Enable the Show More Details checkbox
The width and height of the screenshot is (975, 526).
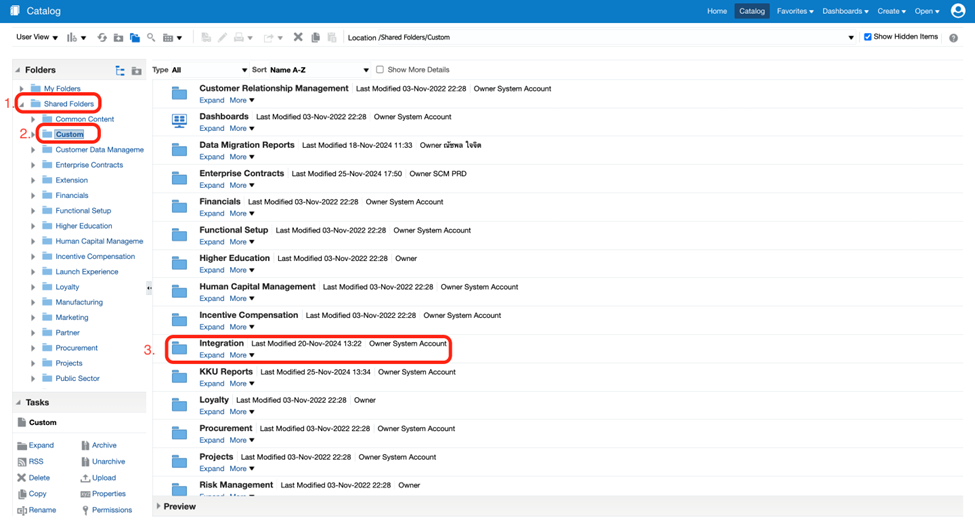coord(380,70)
